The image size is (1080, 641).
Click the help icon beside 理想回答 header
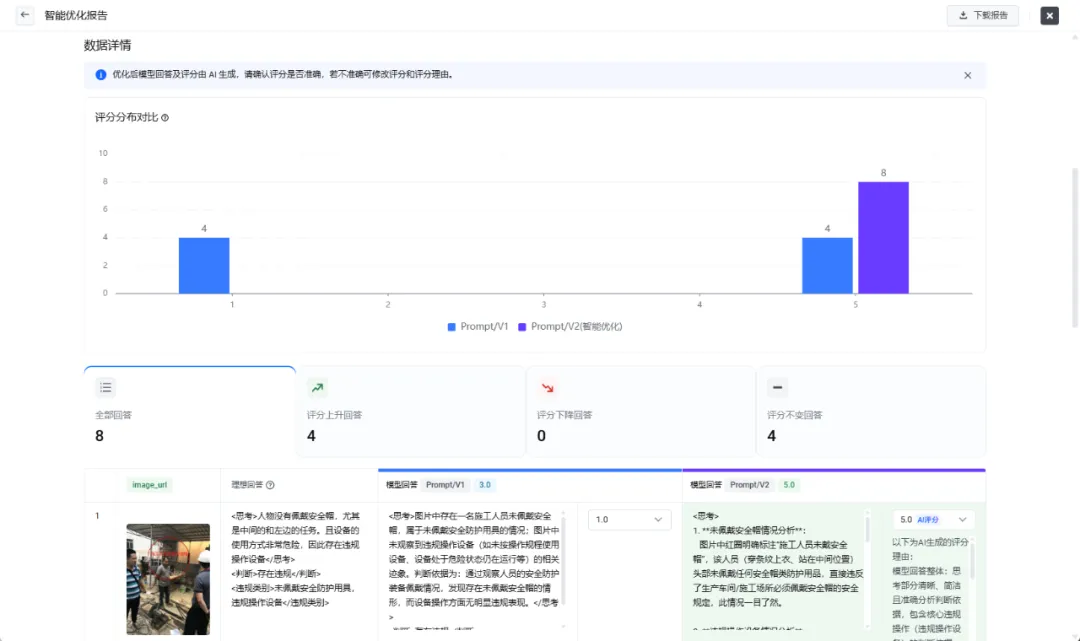pyautogui.click(x=270, y=485)
